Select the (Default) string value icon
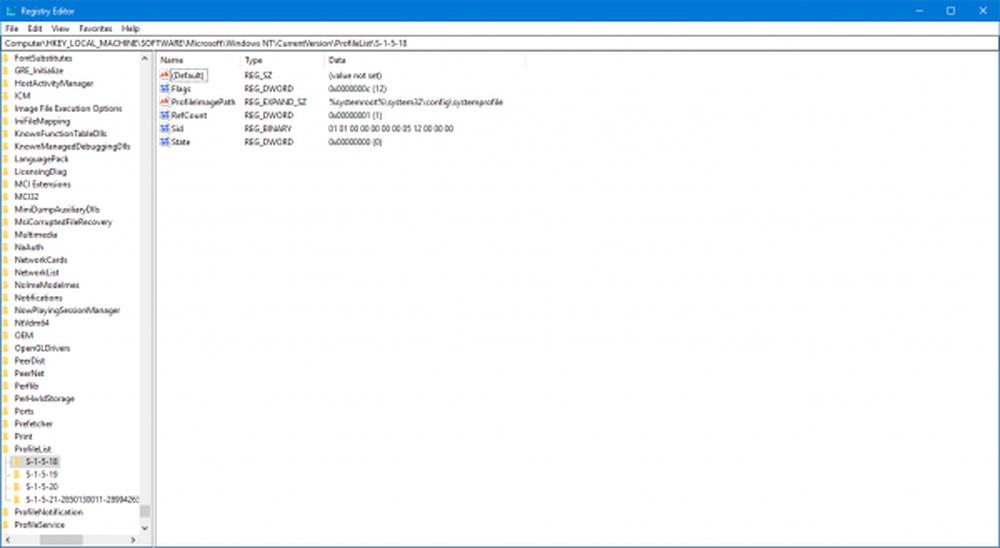 165,76
